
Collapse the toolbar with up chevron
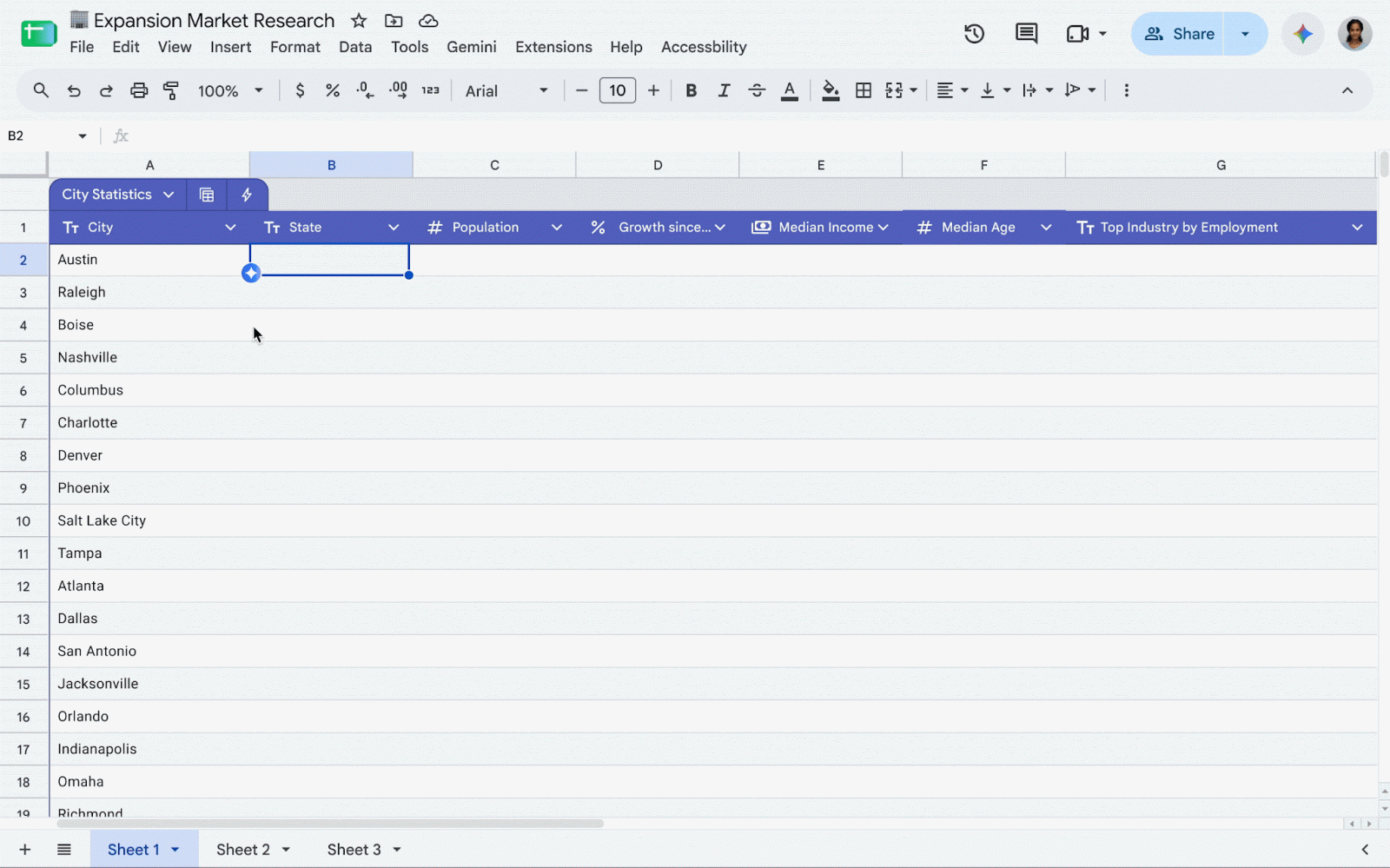tap(1347, 90)
